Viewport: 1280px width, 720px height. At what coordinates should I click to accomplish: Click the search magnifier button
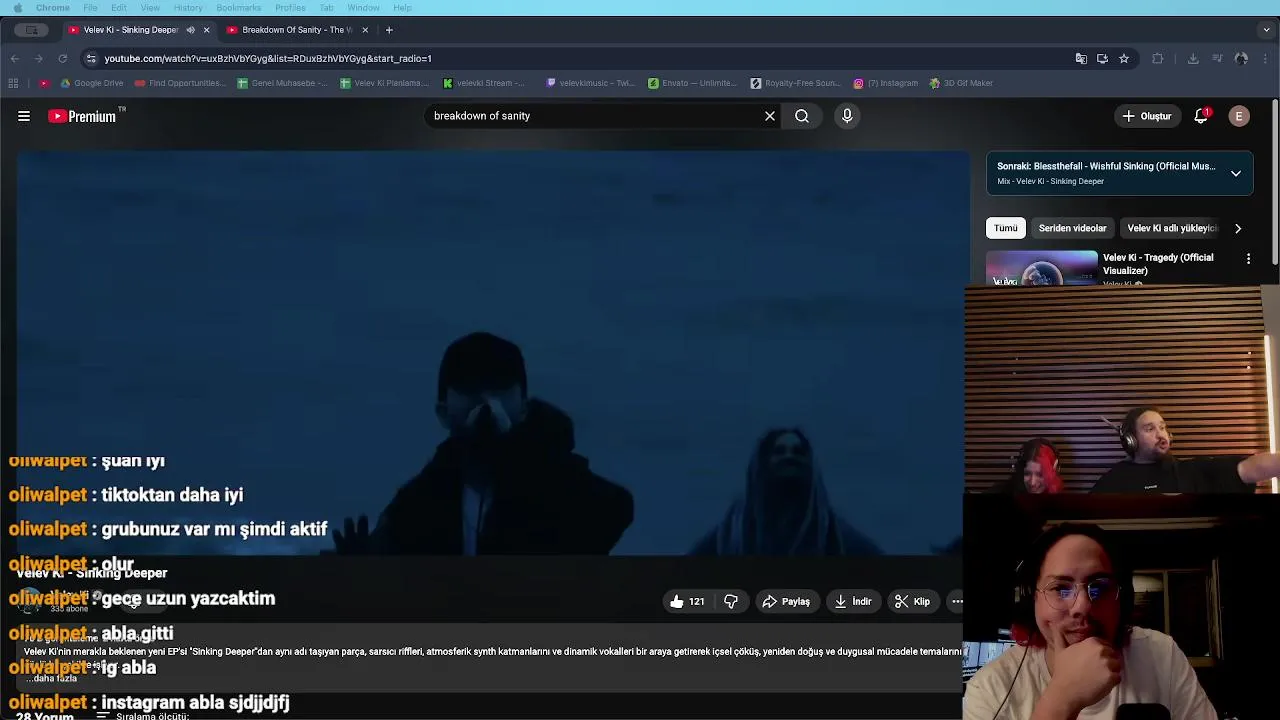click(802, 116)
